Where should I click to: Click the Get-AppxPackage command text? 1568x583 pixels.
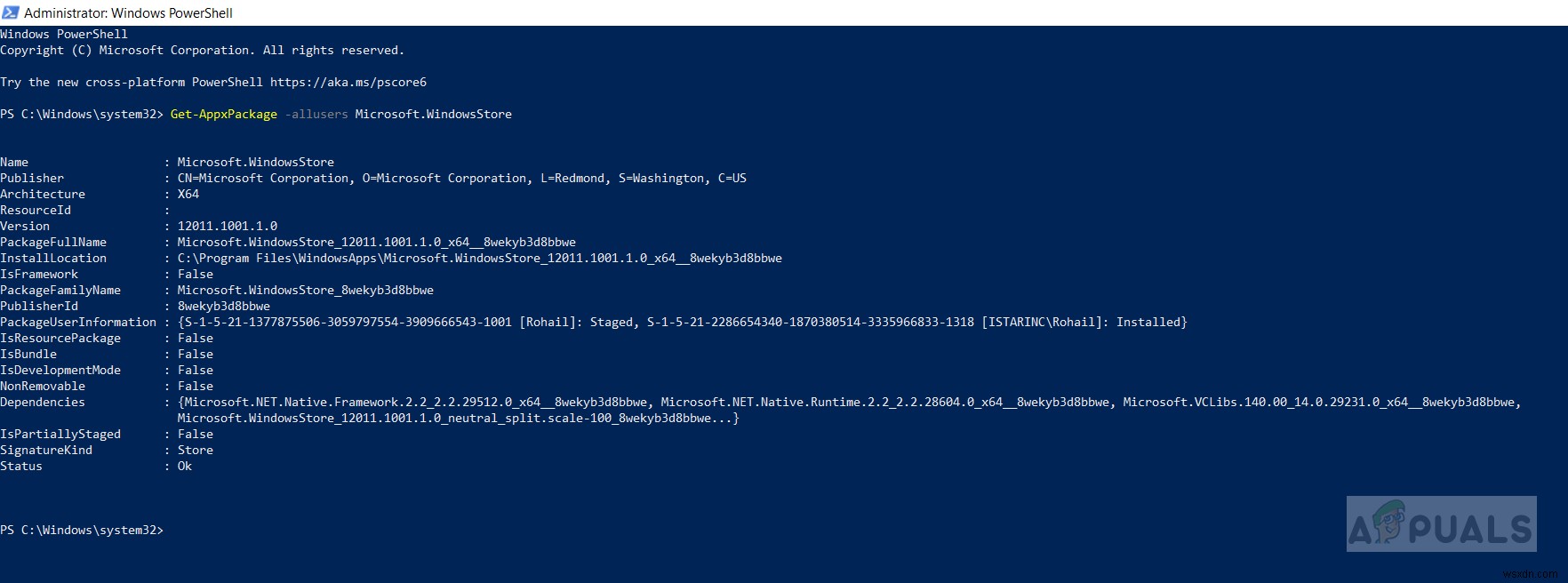(223, 114)
